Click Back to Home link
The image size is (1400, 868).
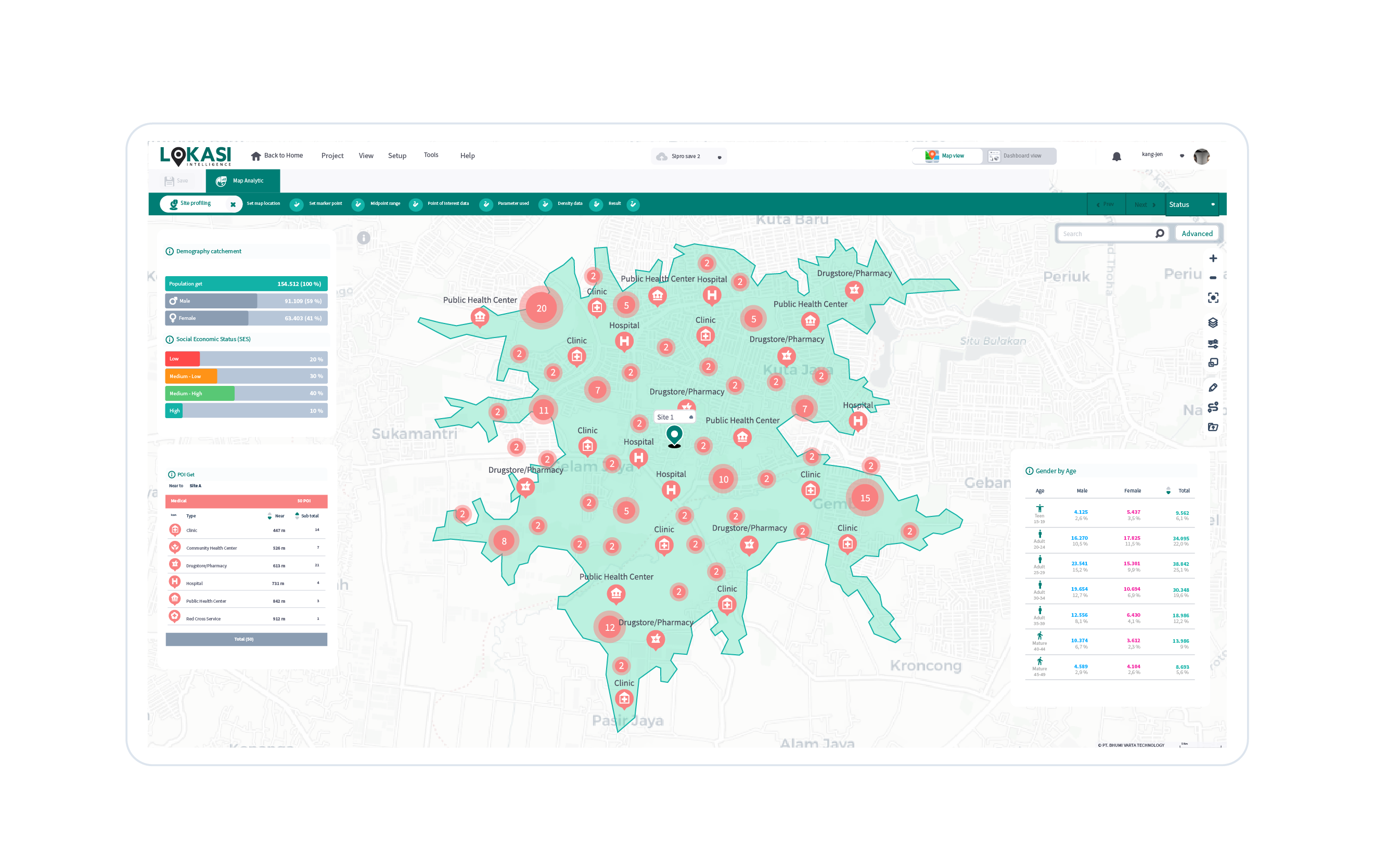pos(283,156)
